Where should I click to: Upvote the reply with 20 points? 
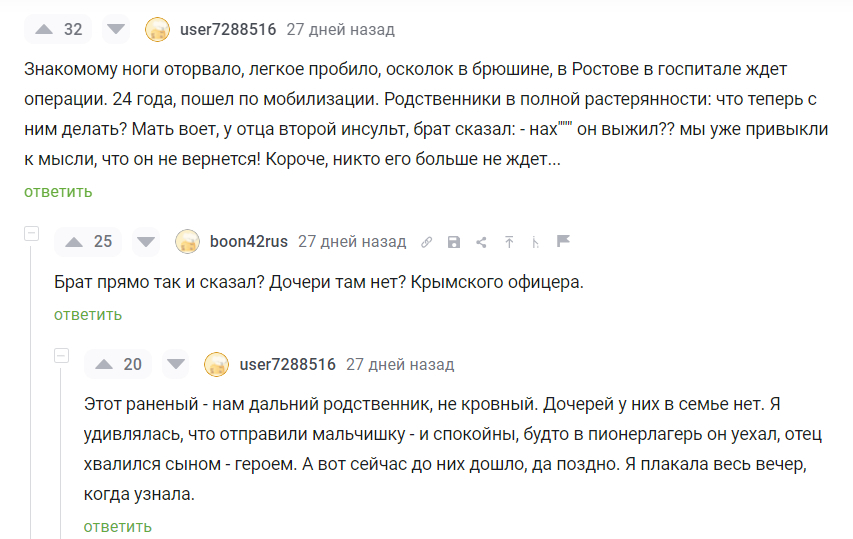click(x=103, y=365)
